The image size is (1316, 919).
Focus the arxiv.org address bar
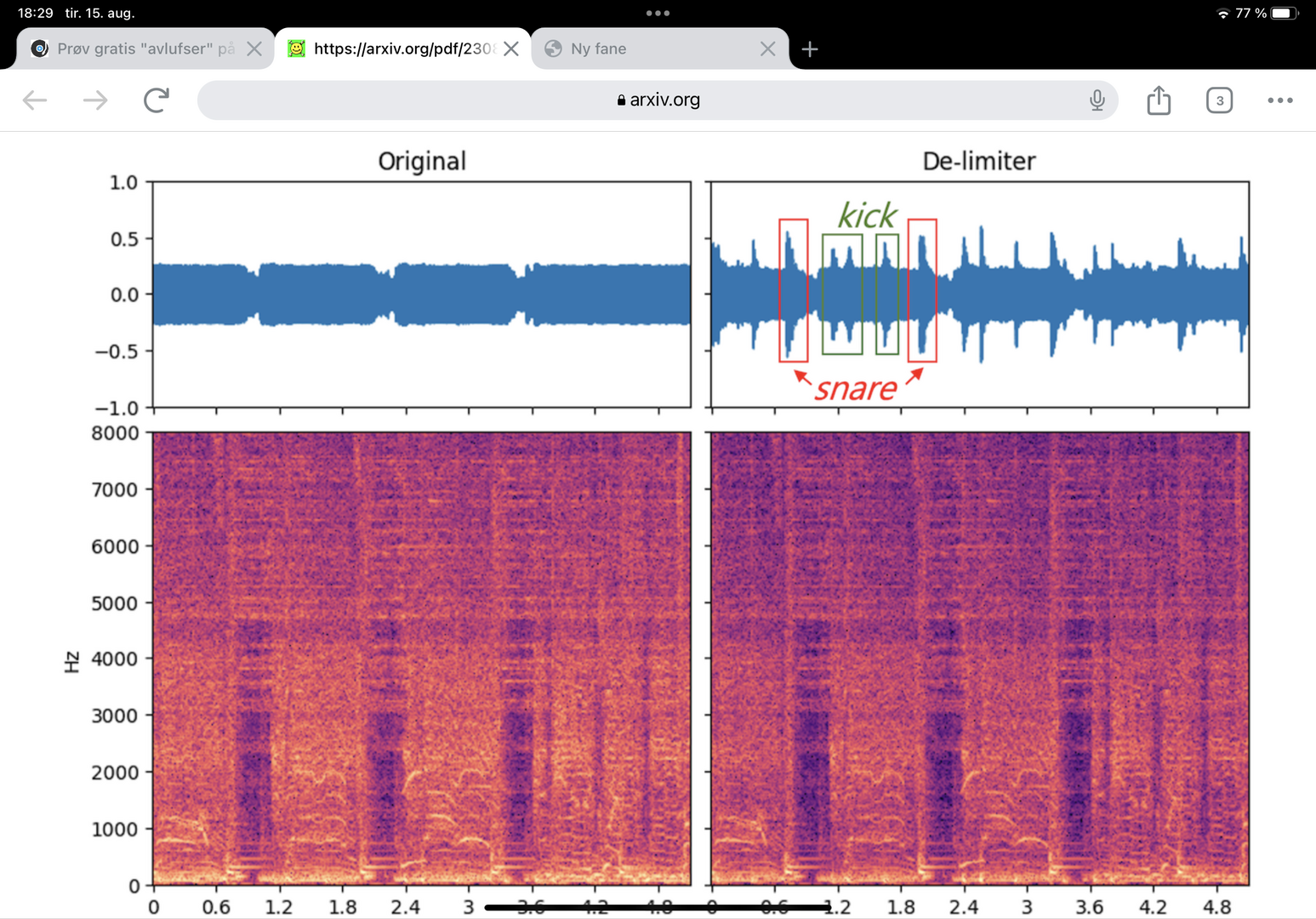coord(657,100)
